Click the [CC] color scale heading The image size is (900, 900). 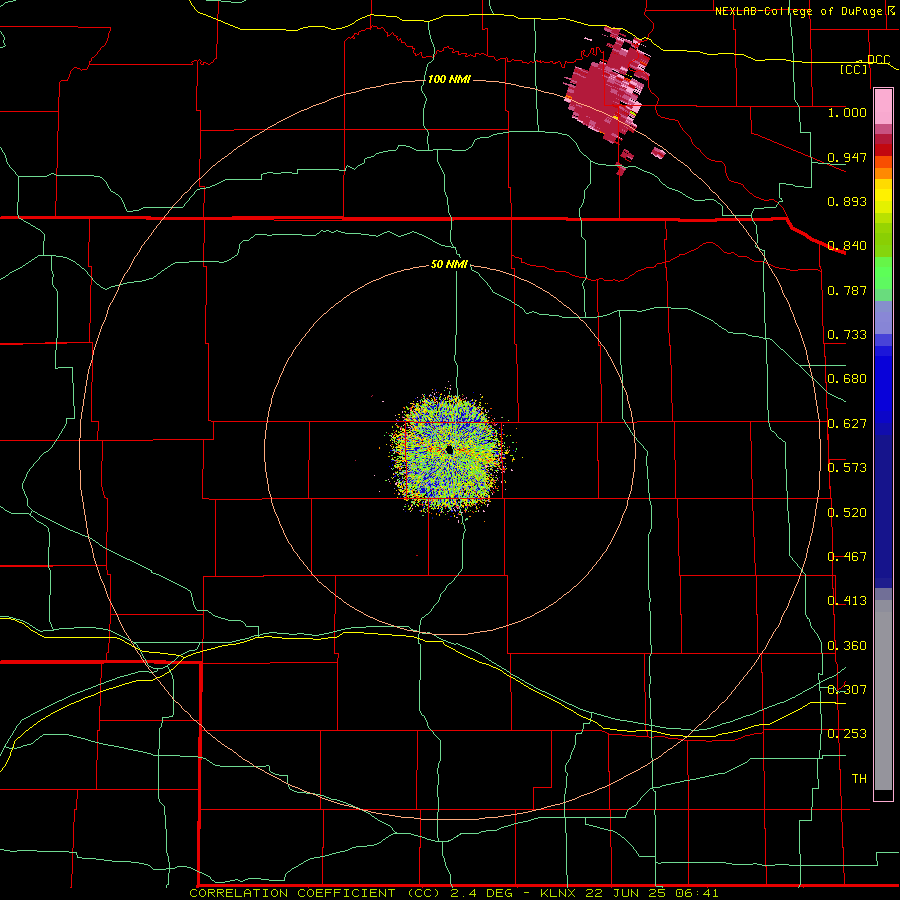tap(854, 69)
